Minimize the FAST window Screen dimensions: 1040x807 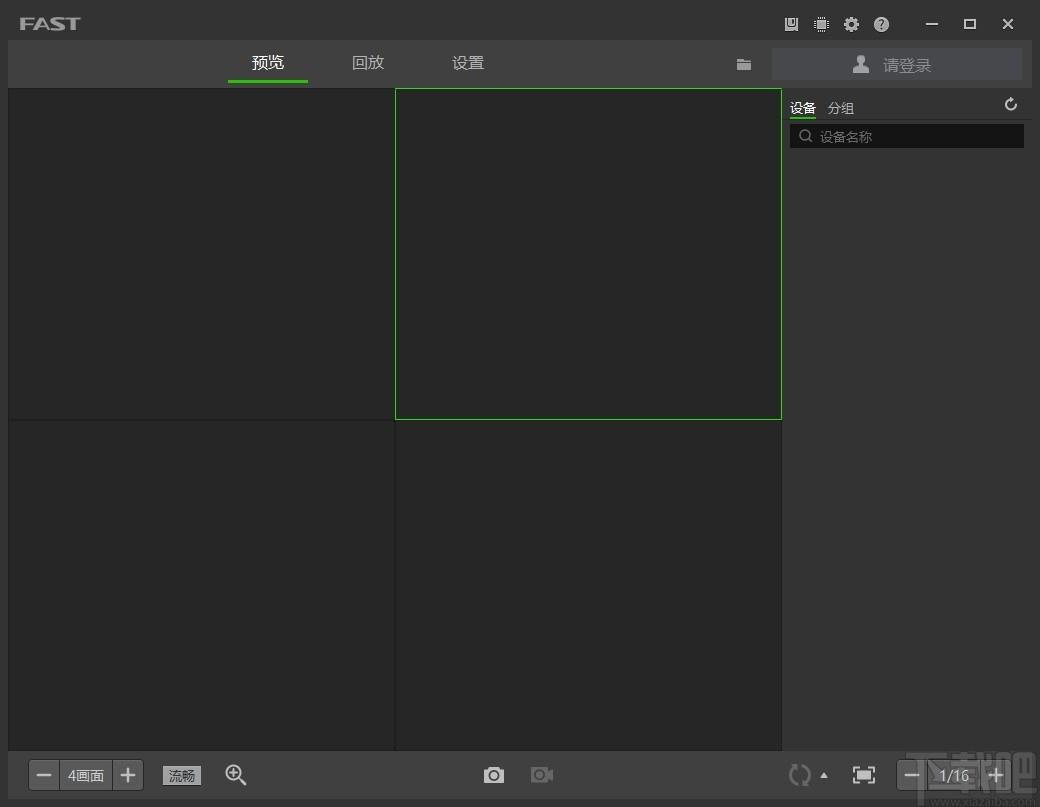coord(932,24)
